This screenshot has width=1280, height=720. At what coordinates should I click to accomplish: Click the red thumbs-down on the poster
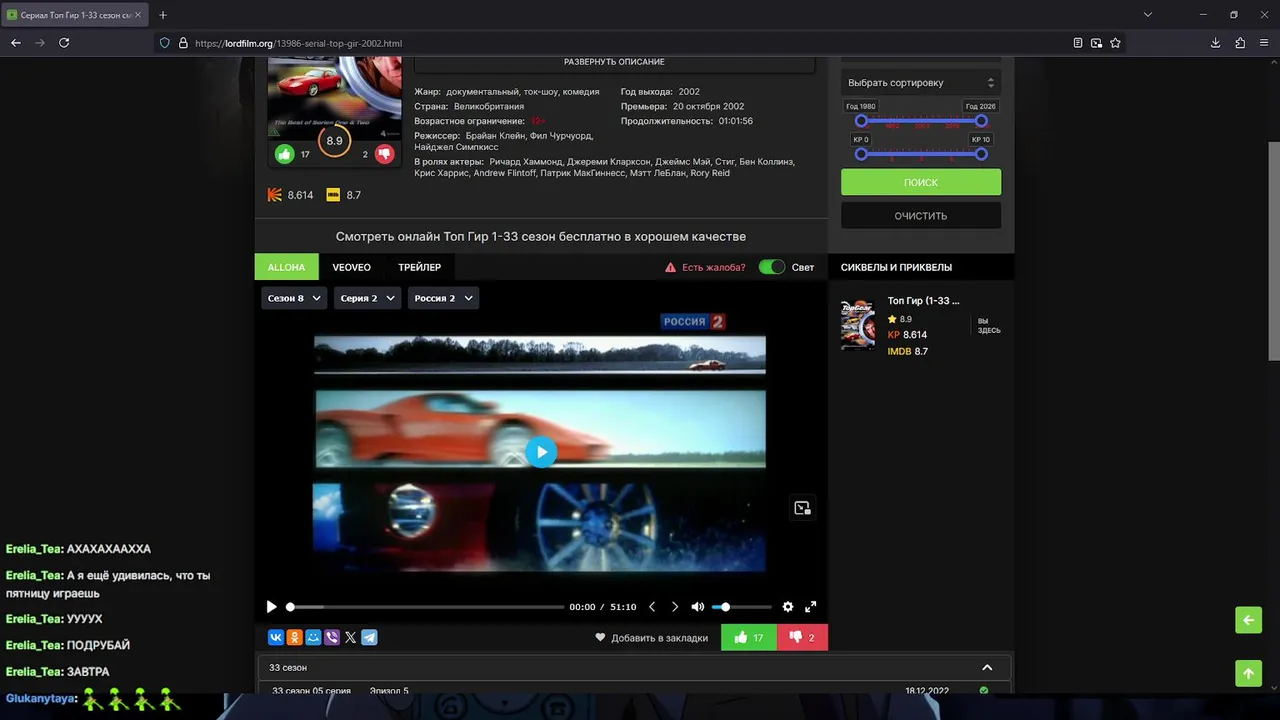point(384,154)
